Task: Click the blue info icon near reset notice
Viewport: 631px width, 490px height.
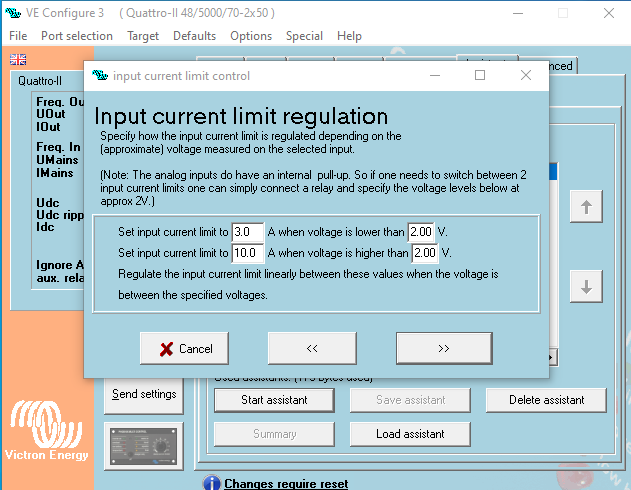Action: pyautogui.click(x=212, y=483)
